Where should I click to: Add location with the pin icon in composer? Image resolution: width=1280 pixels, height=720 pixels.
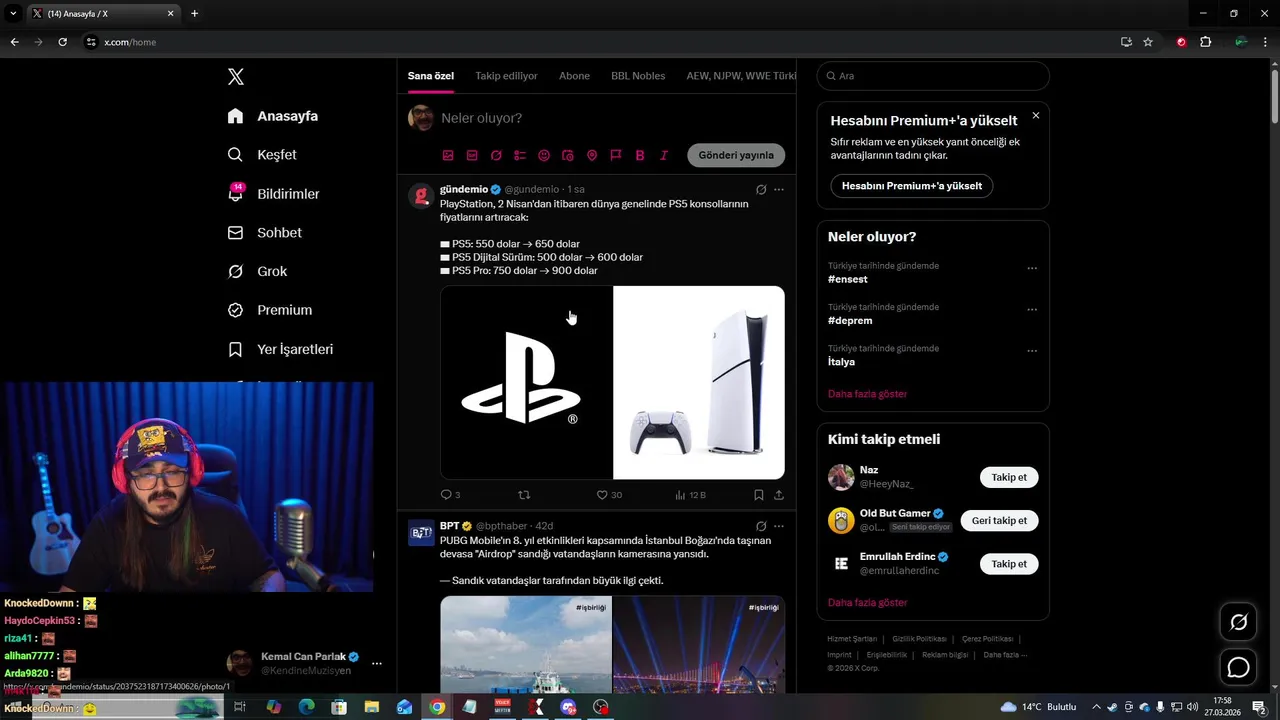pos(592,155)
